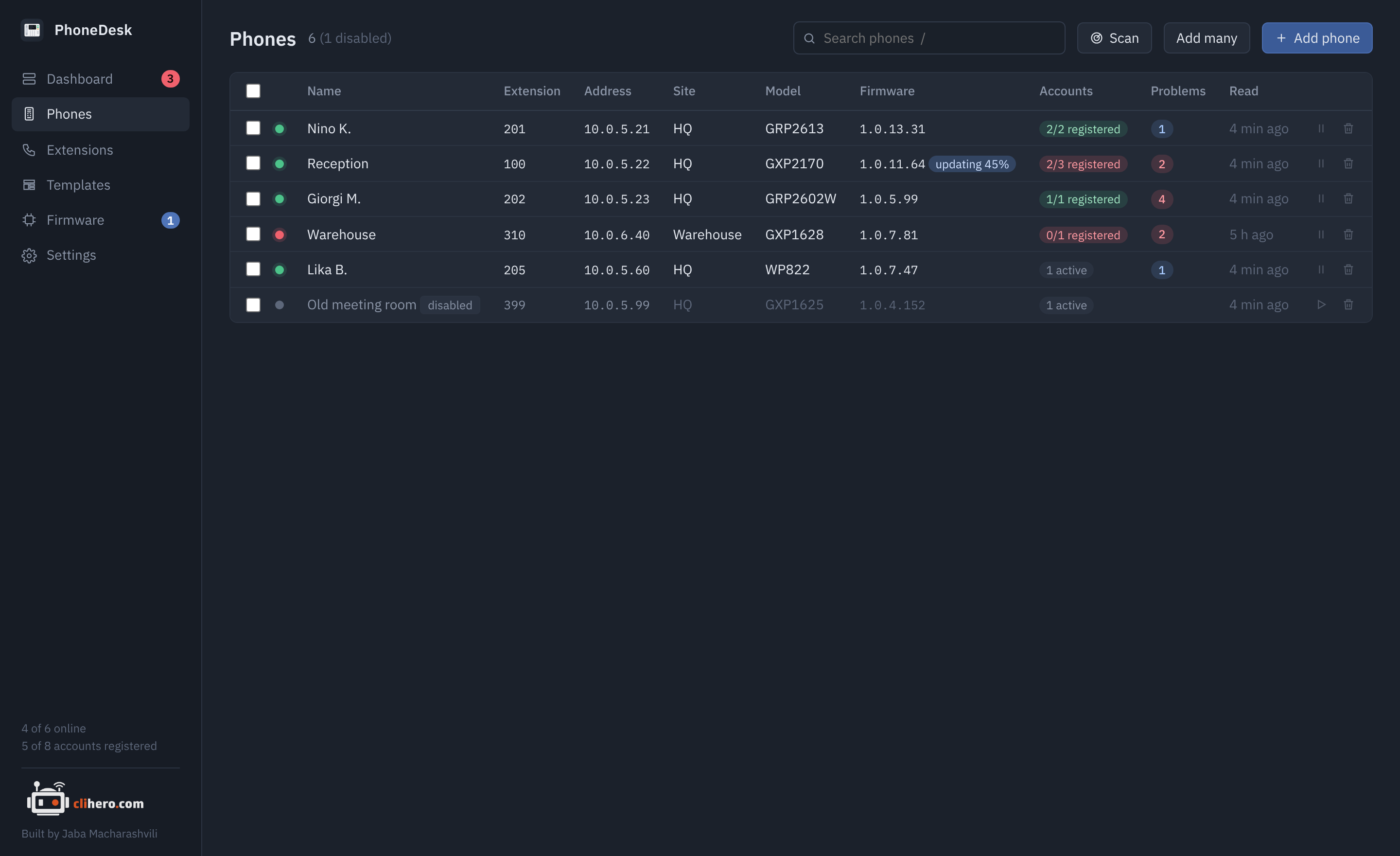This screenshot has height=856, width=1400.
Task: Click the problems count 4 for Giorgi M.
Action: click(1161, 199)
